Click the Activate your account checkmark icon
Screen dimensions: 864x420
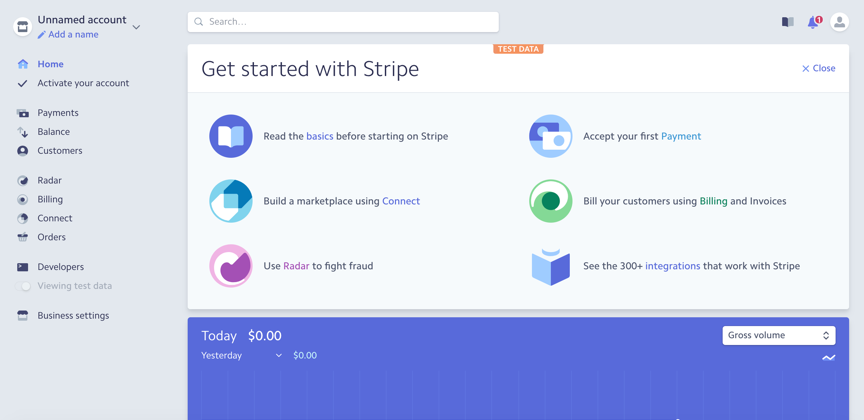pyautogui.click(x=23, y=83)
